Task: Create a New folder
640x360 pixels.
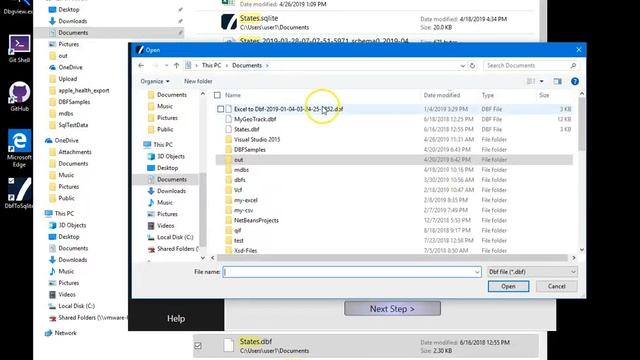Action: [198, 81]
